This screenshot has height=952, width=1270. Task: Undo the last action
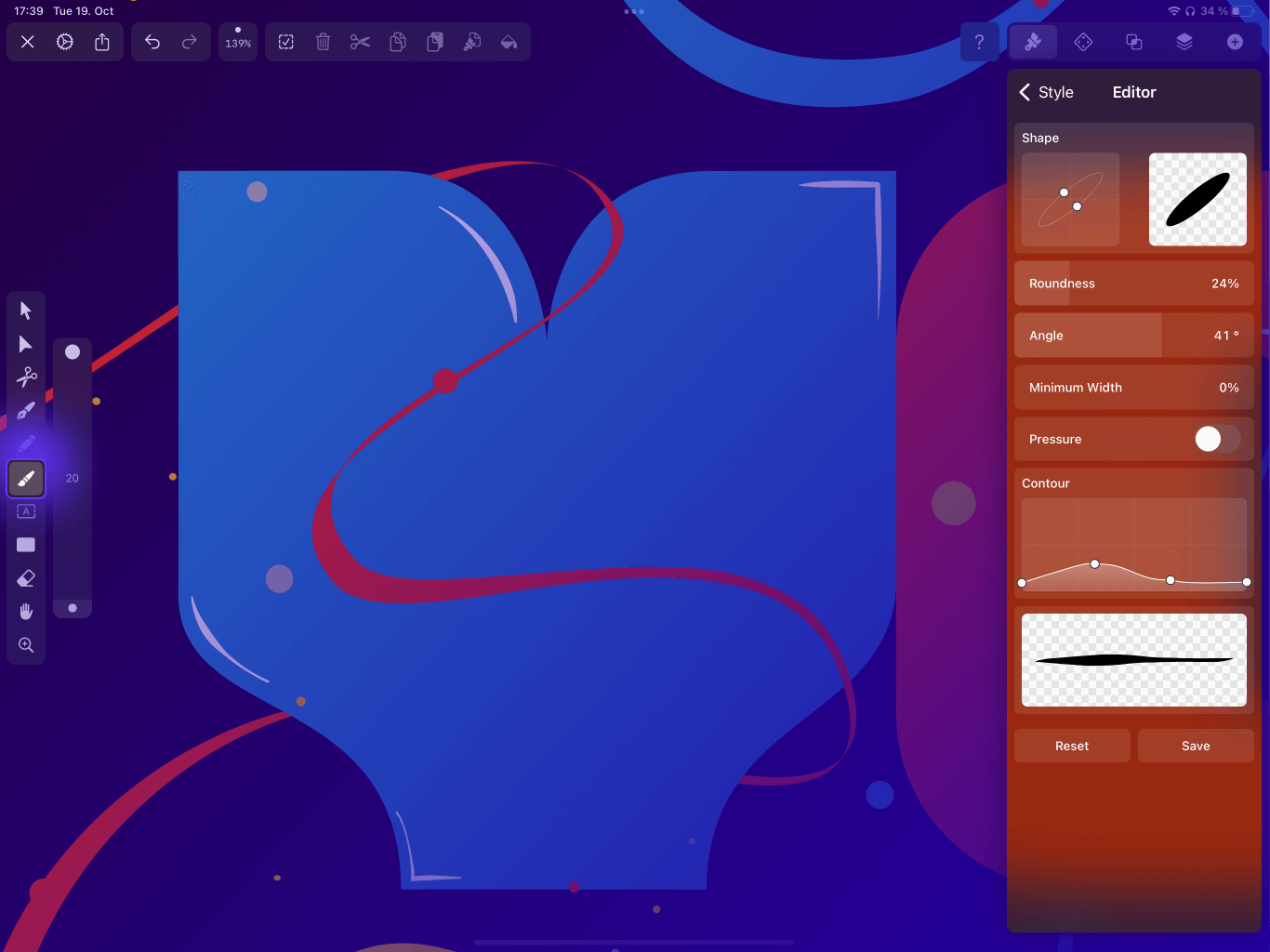(152, 42)
